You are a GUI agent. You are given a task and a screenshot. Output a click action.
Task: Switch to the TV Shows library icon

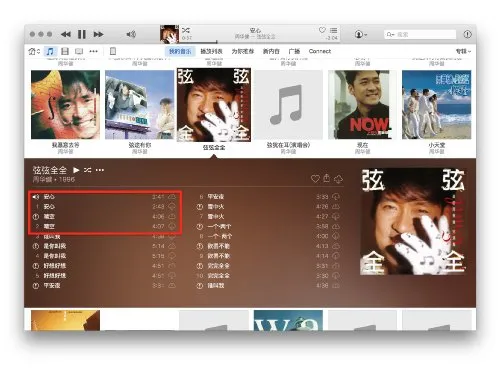tap(79, 51)
